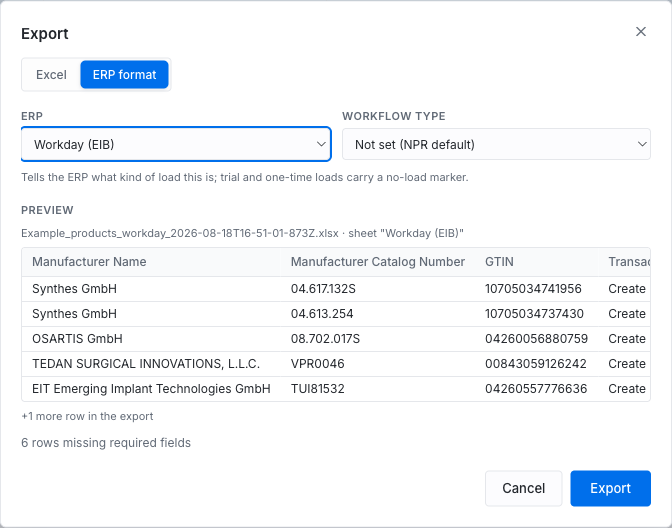Open the ERP dropdown showing Workday (EIB)

(x=176, y=144)
